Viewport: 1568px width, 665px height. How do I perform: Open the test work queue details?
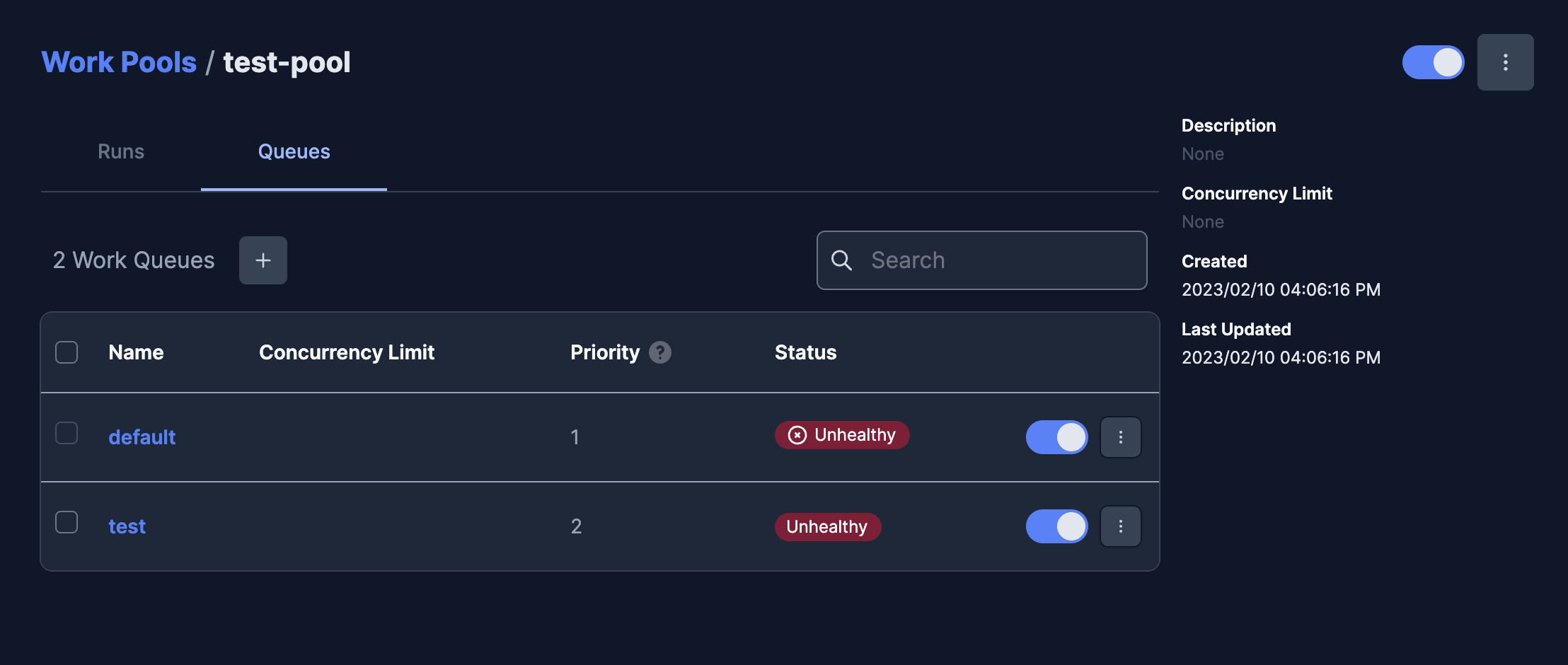127,526
